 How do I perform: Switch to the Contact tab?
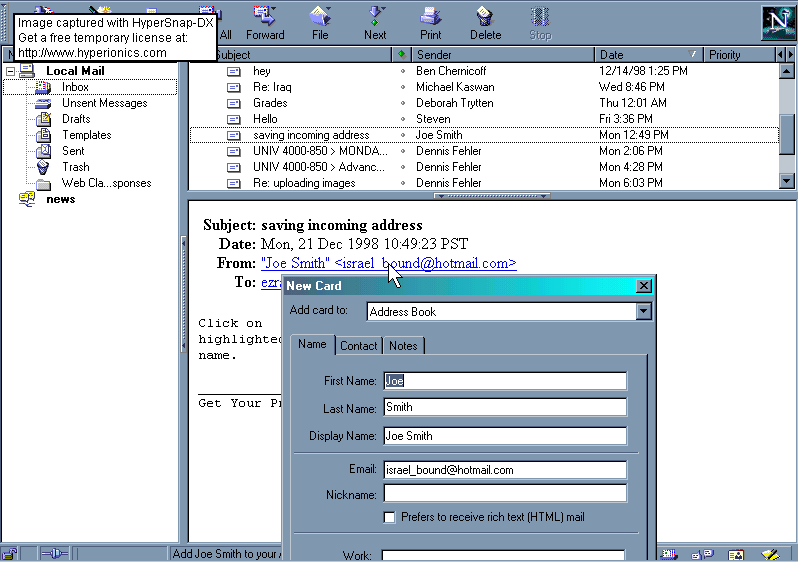[x=358, y=346]
